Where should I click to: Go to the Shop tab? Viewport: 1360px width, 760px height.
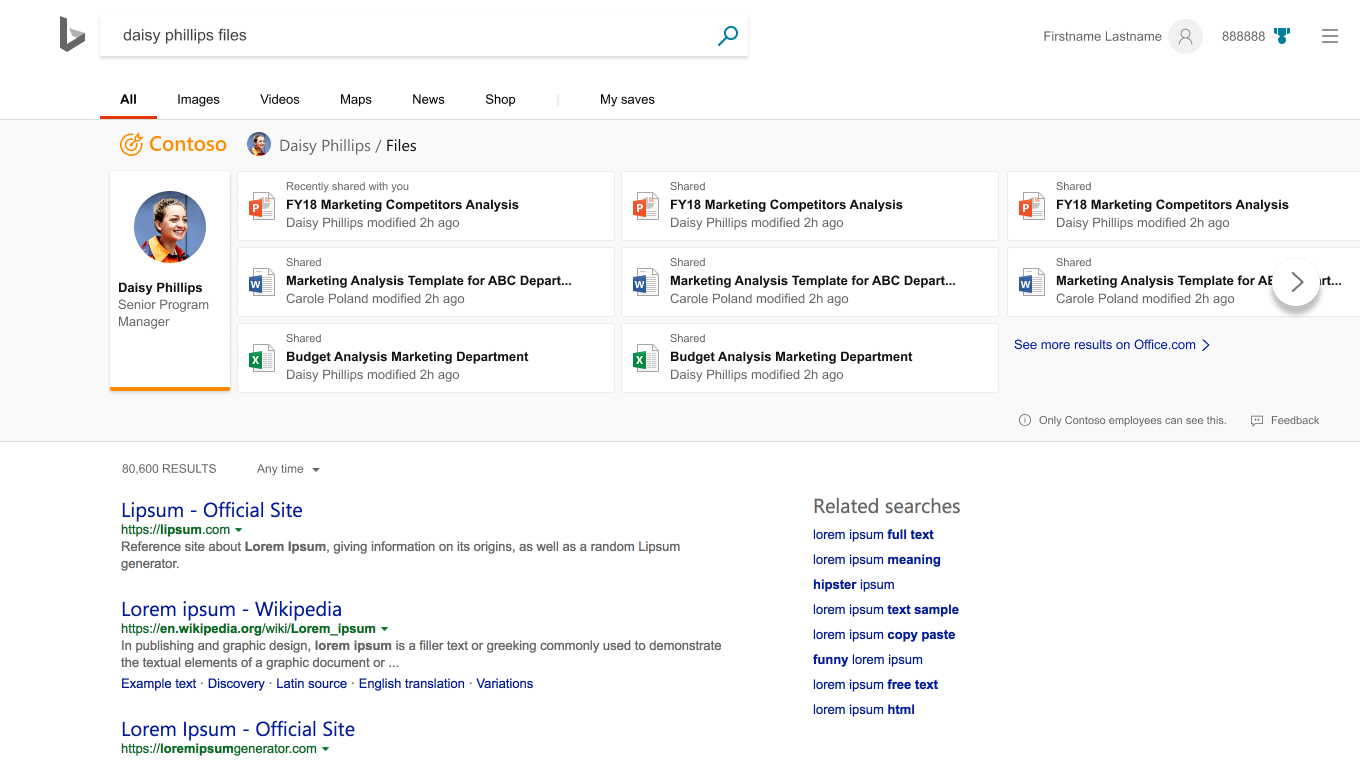tap(500, 100)
